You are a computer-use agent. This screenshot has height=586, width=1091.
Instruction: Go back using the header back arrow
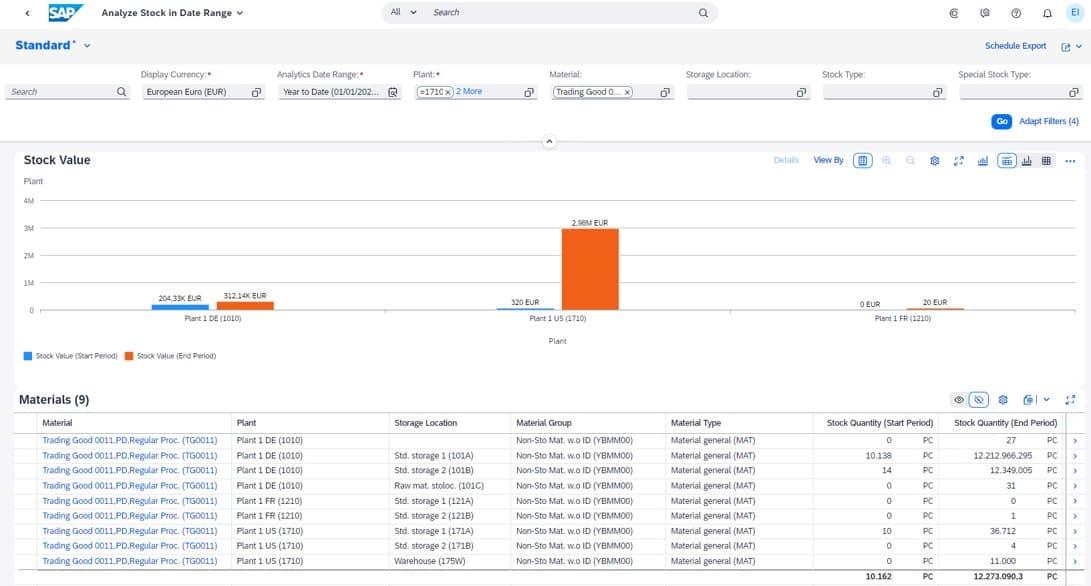27,13
